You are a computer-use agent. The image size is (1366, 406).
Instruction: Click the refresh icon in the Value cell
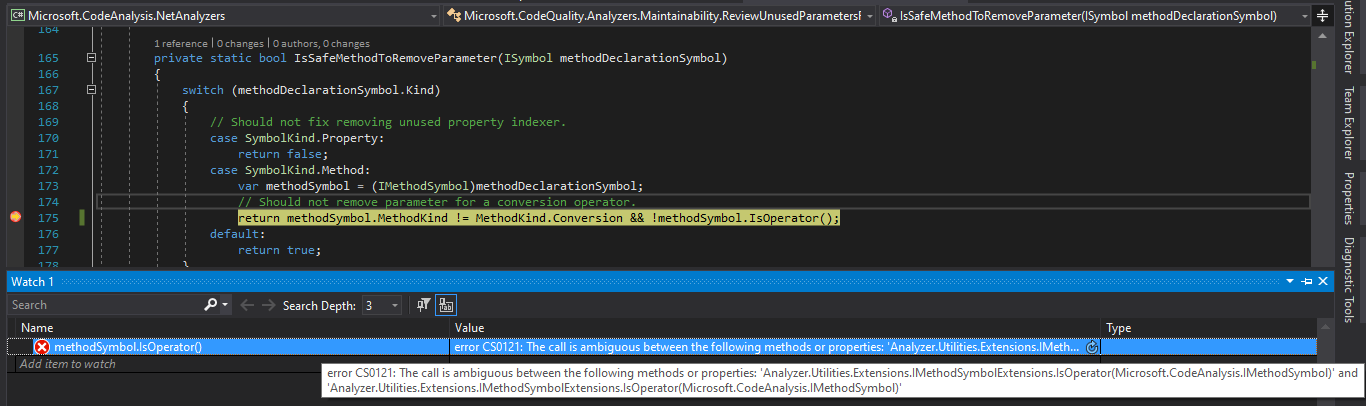[1092, 347]
